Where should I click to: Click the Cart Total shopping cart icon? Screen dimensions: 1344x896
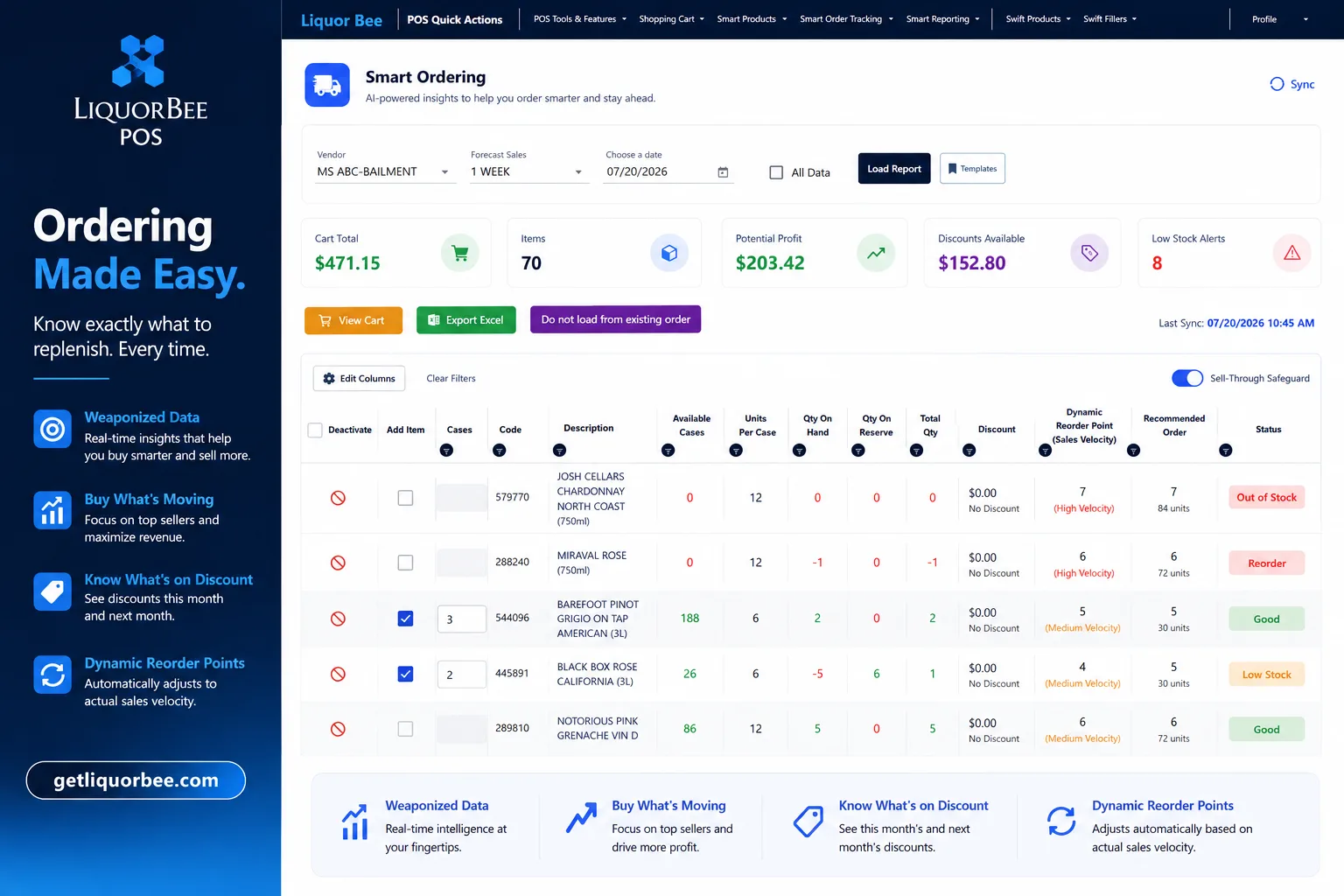point(460,254)
